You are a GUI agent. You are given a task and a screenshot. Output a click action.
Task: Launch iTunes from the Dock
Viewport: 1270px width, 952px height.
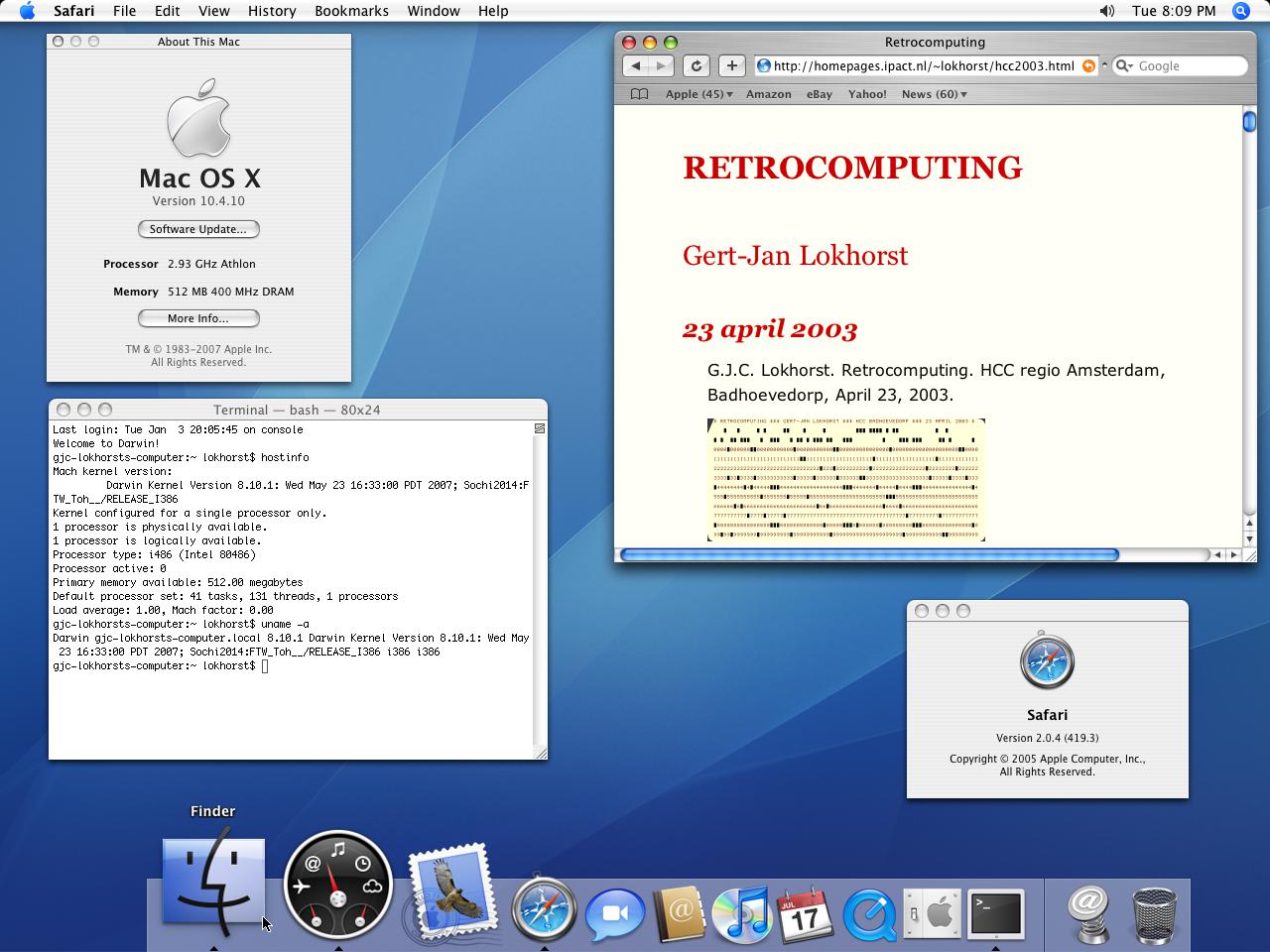click(742, 913)
